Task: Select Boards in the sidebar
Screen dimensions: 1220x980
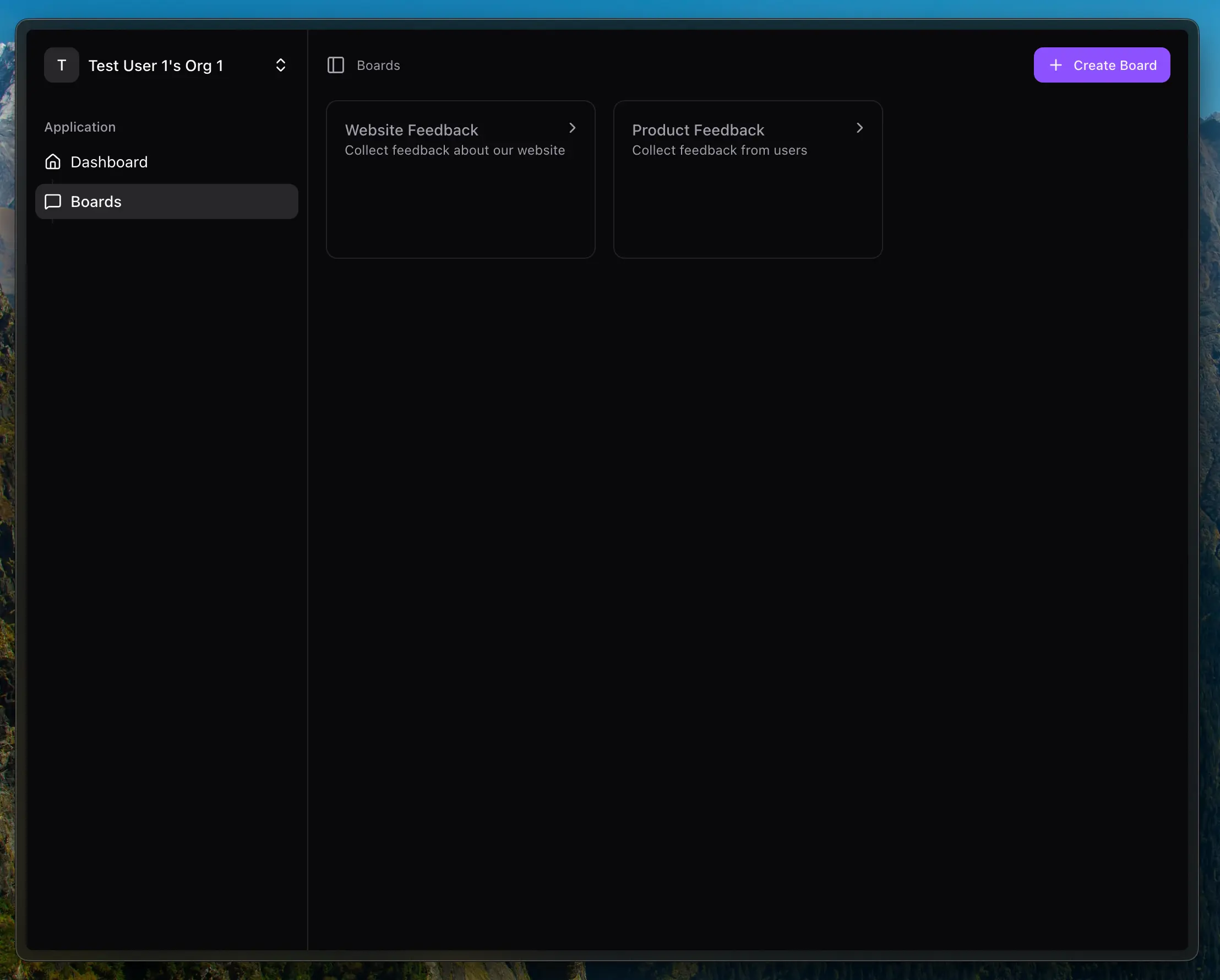Action: coord(95,202)
